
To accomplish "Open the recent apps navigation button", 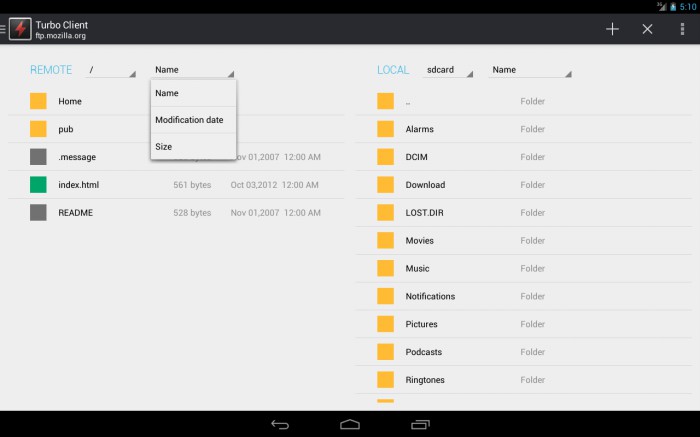I will tap(420, 425).
